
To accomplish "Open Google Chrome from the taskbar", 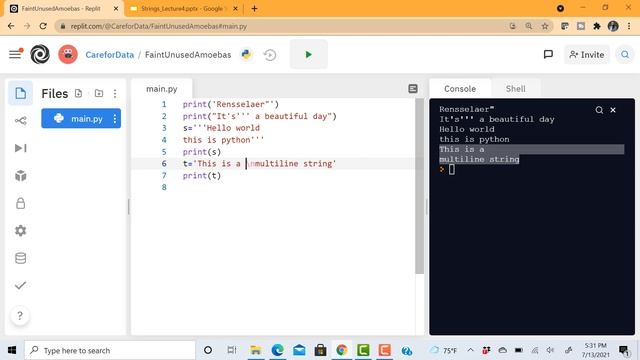I will (x=342, y=350).
